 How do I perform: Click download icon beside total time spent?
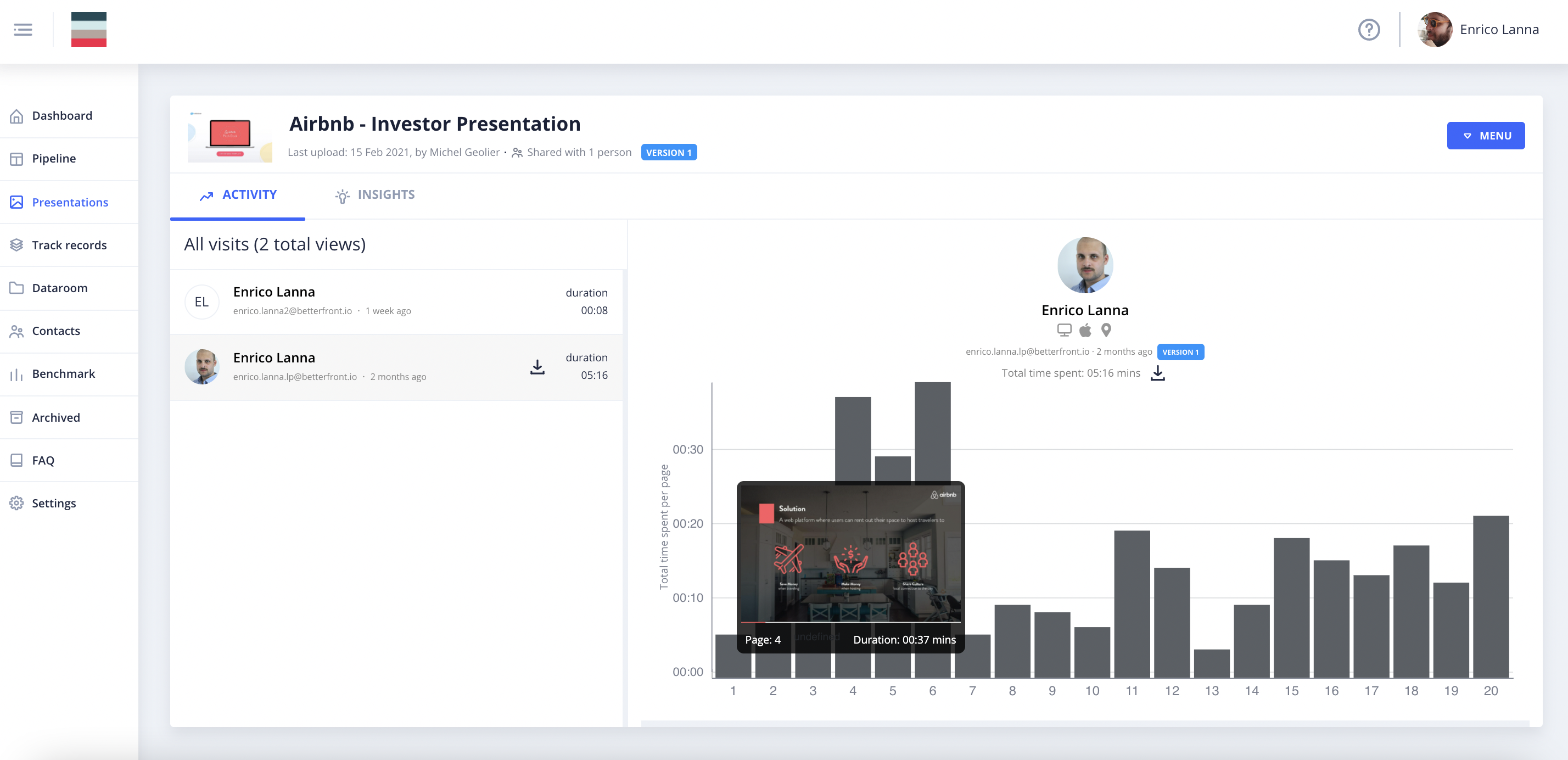pos(1158,373)
